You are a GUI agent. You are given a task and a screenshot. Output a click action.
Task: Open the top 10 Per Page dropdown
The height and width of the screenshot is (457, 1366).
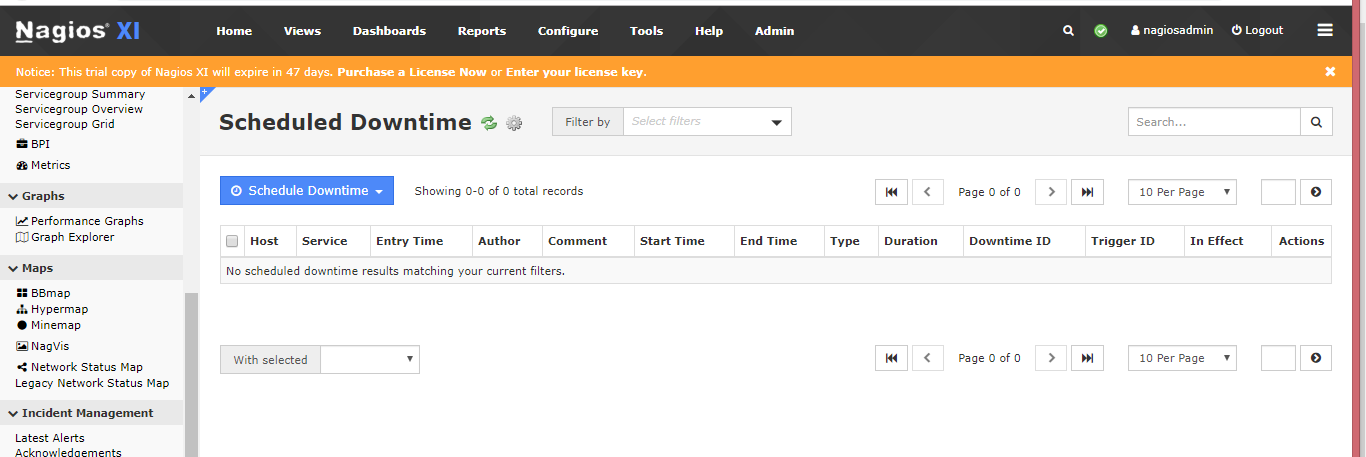click(1182, 192)
